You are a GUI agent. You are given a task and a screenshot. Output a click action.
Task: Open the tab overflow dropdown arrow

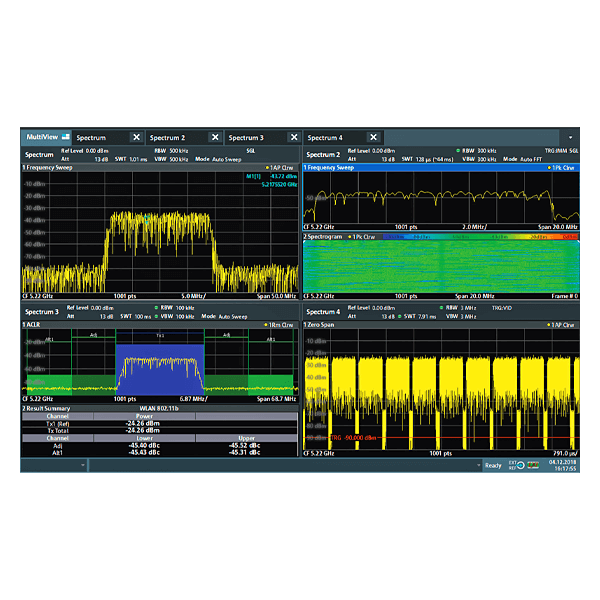click(x=570, y=137)
